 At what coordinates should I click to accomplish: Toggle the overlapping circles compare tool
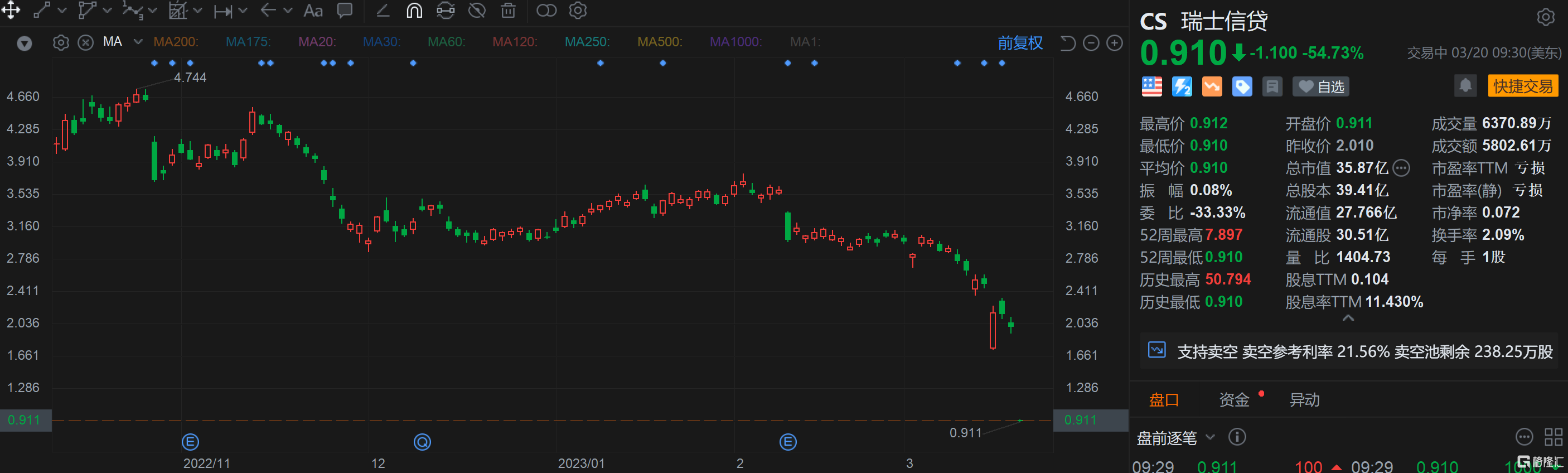pyautogui.click(x=546, y=11)
